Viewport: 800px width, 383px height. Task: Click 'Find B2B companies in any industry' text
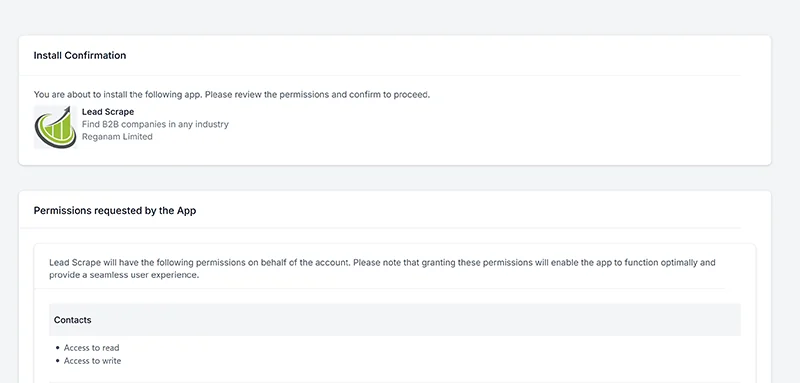tap(155, 124)
